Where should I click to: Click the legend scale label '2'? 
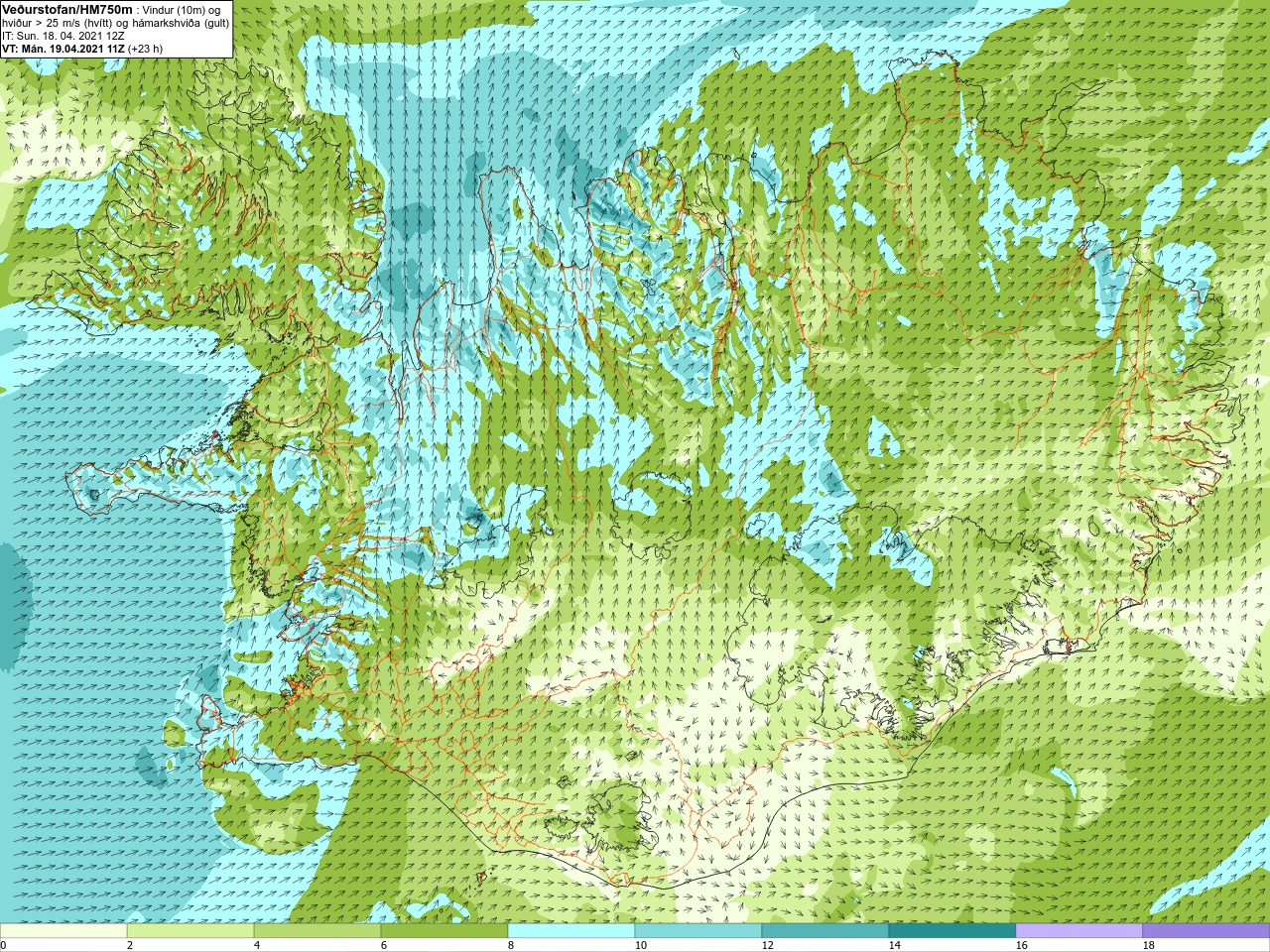pyautogui.click(x=129, y=945)
